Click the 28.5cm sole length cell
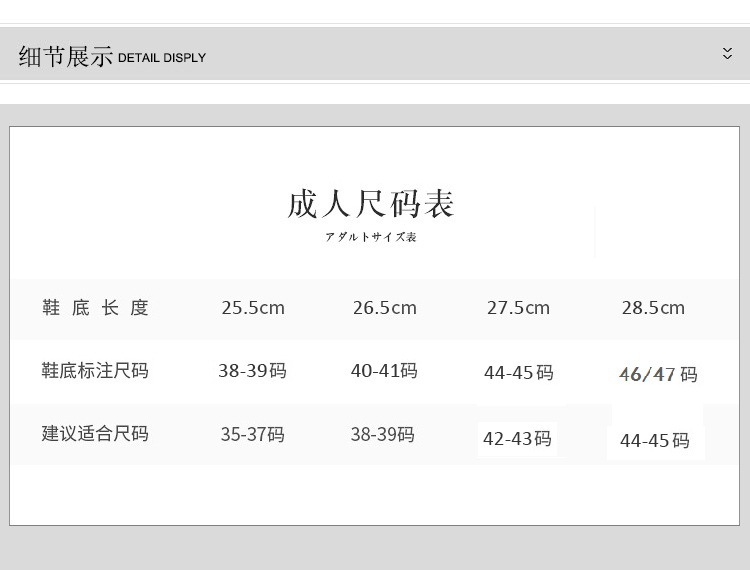Viewport: 750px width, 570px height. (x=653, y=308)
